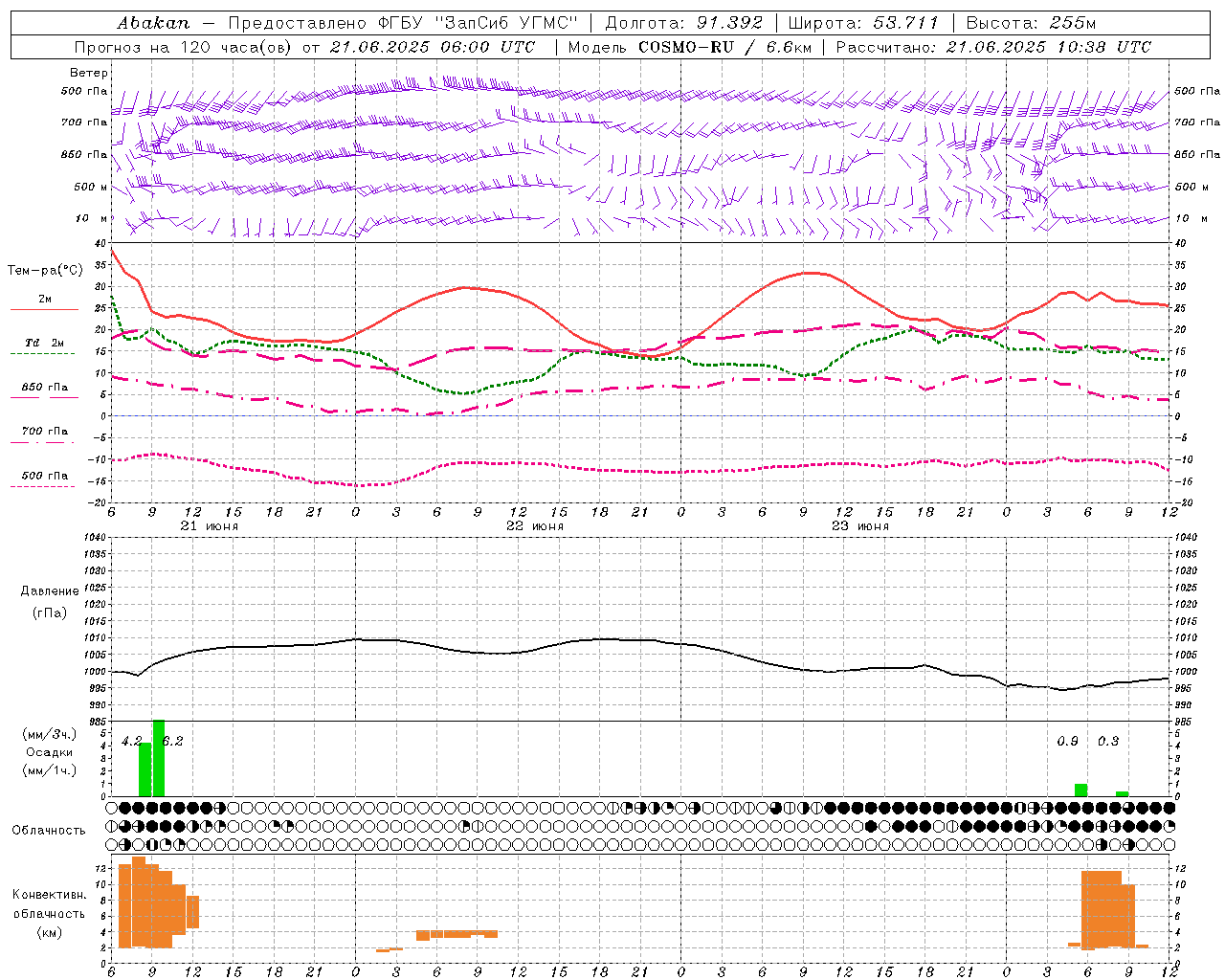Click "500 гПа" in the temperature legend
The image size is (1225, 980).
tap(44, 476)
